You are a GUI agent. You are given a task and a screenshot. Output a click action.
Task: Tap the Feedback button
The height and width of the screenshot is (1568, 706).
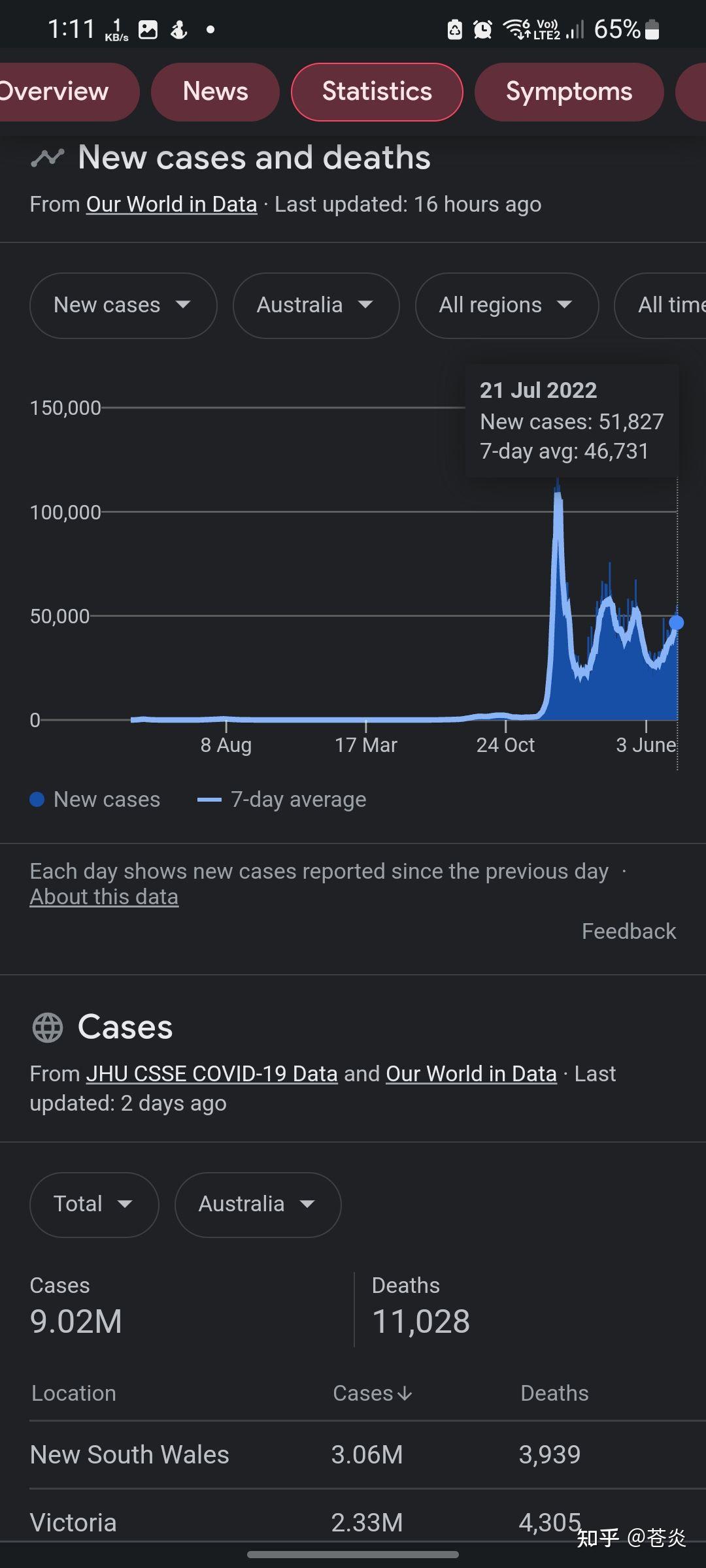tap(628, 931)
